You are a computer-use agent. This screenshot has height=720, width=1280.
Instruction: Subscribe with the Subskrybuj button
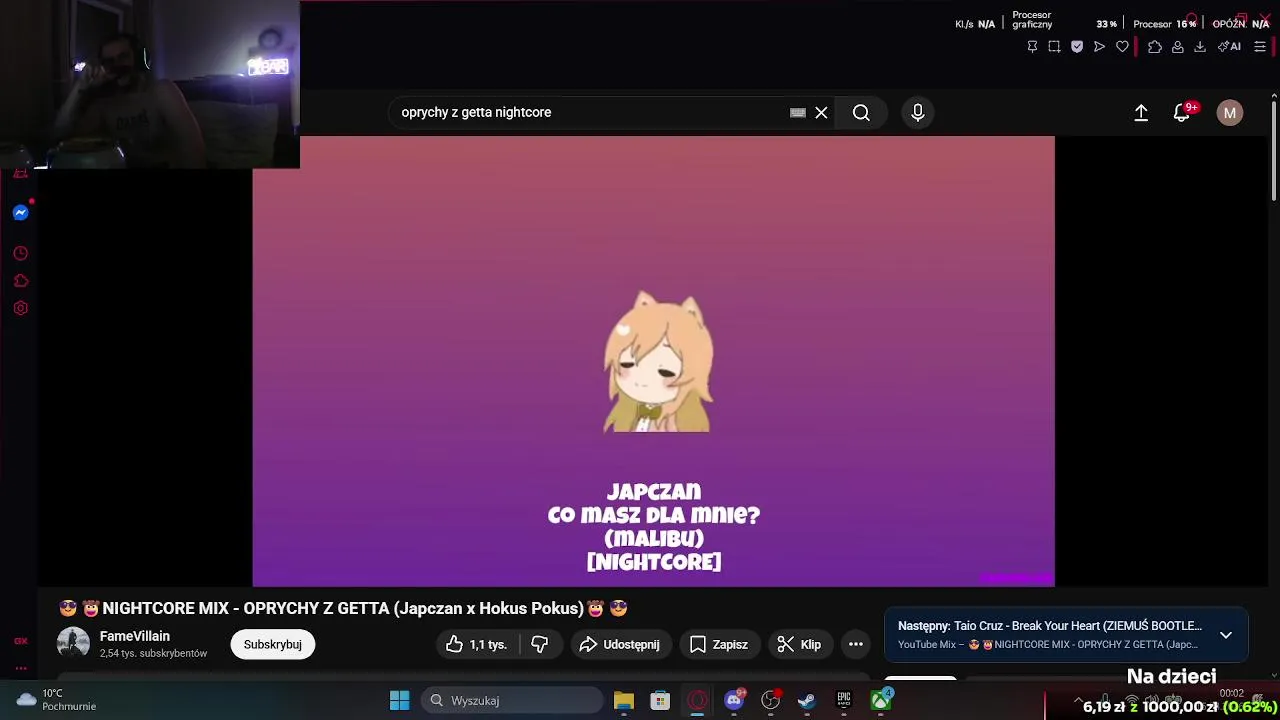click(273, 645)
